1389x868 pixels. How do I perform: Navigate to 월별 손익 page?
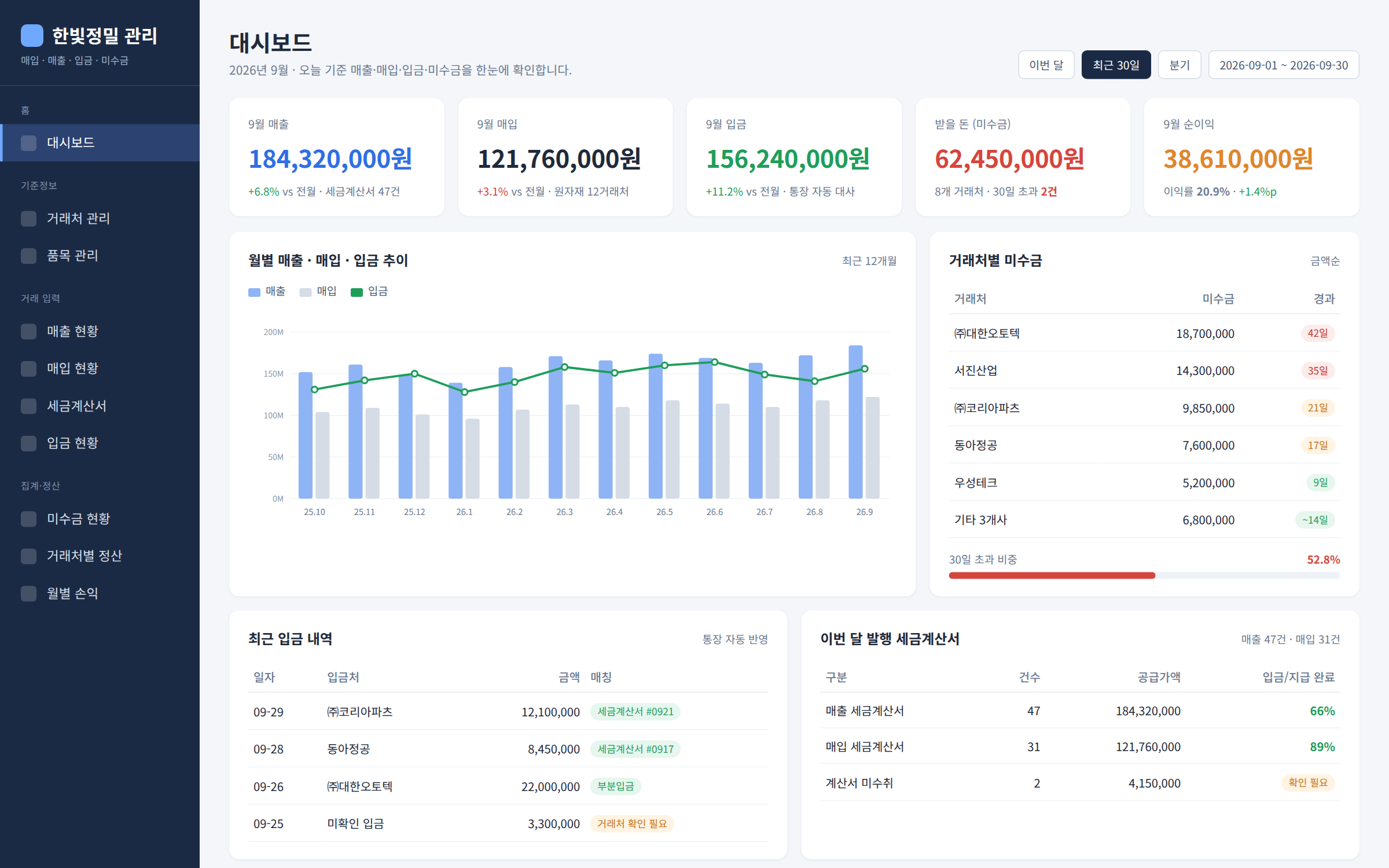[x=100, y=594]
